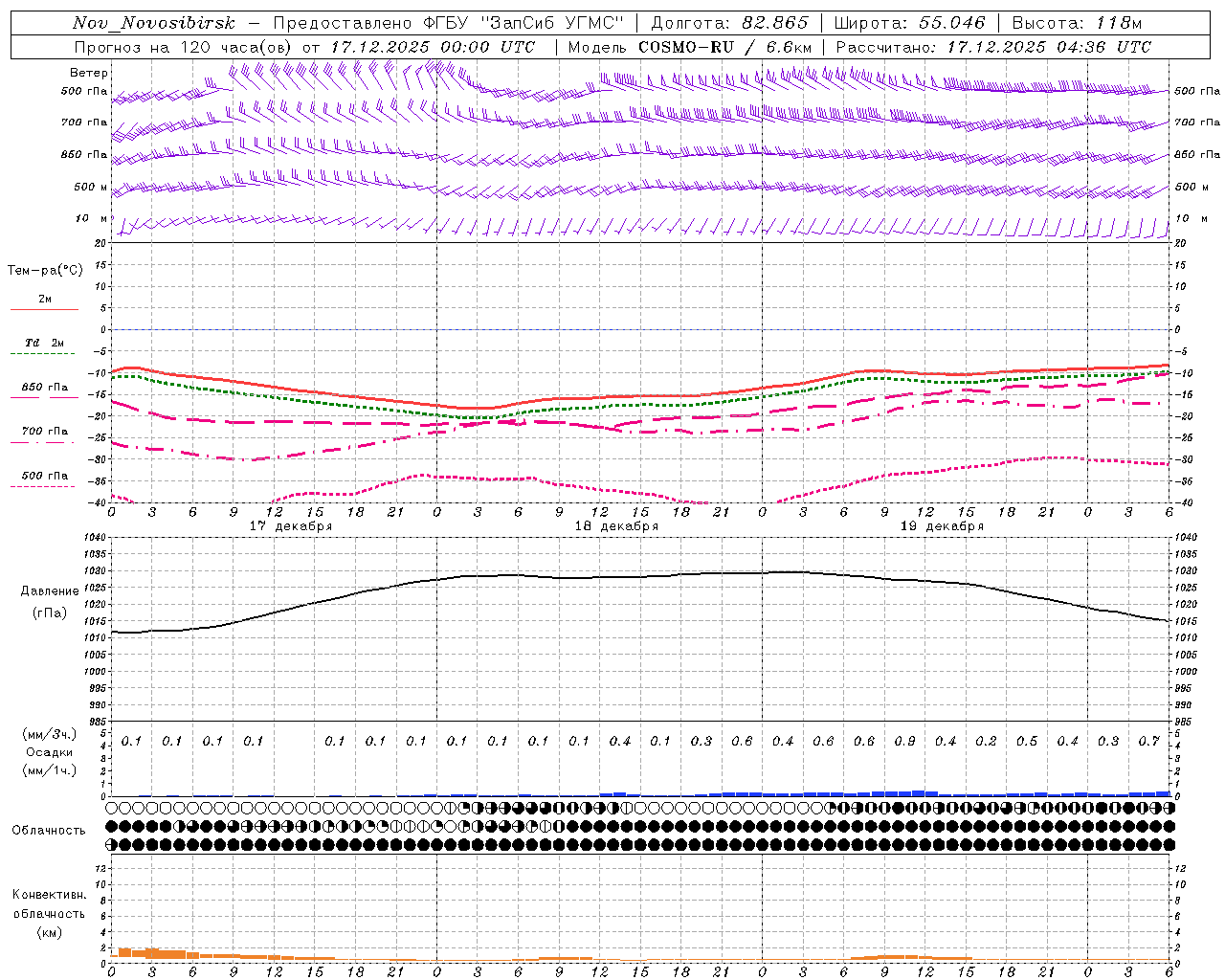Image resolution: width=1225 pixels, height=980 pixels.
Task: Click the '0.2' precipitation value
Action: 986,741
